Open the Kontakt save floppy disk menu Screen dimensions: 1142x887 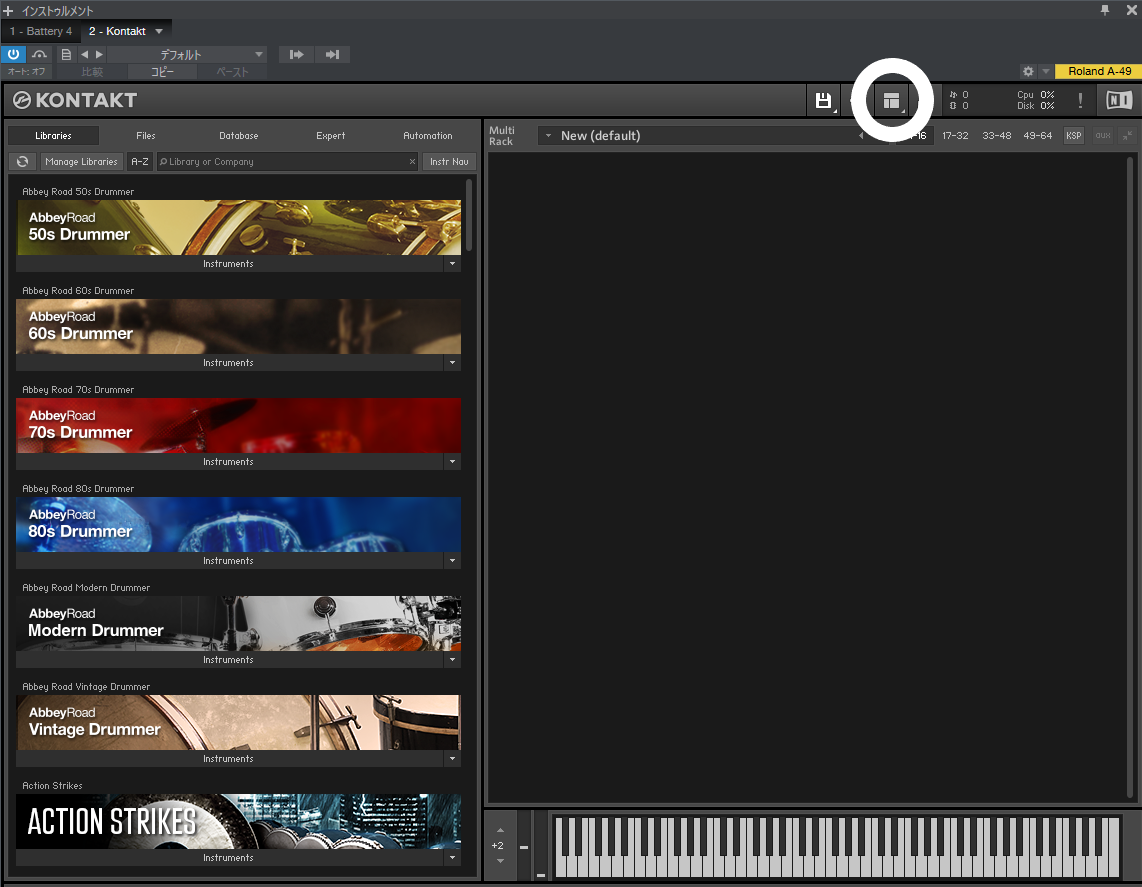click(x=824, y=100)
